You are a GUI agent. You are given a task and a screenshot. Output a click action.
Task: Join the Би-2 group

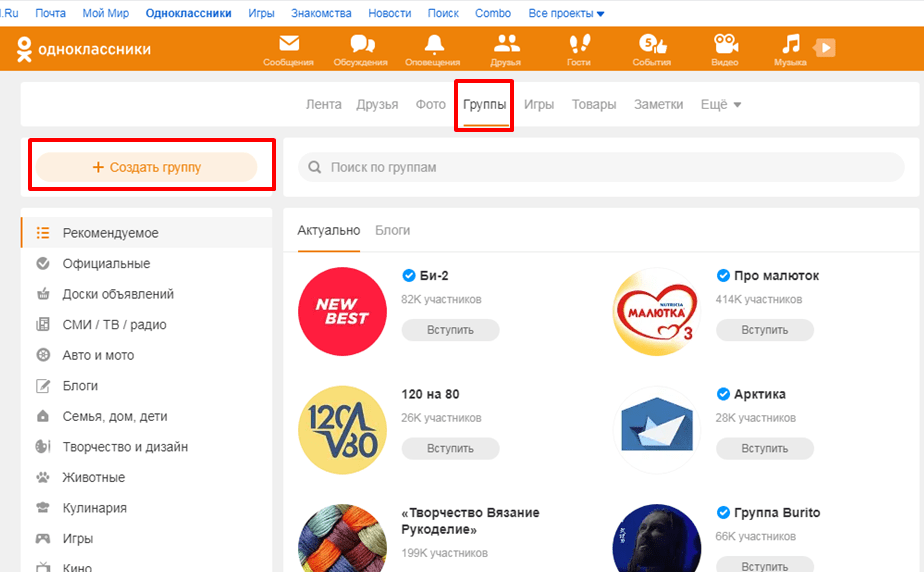450,330
